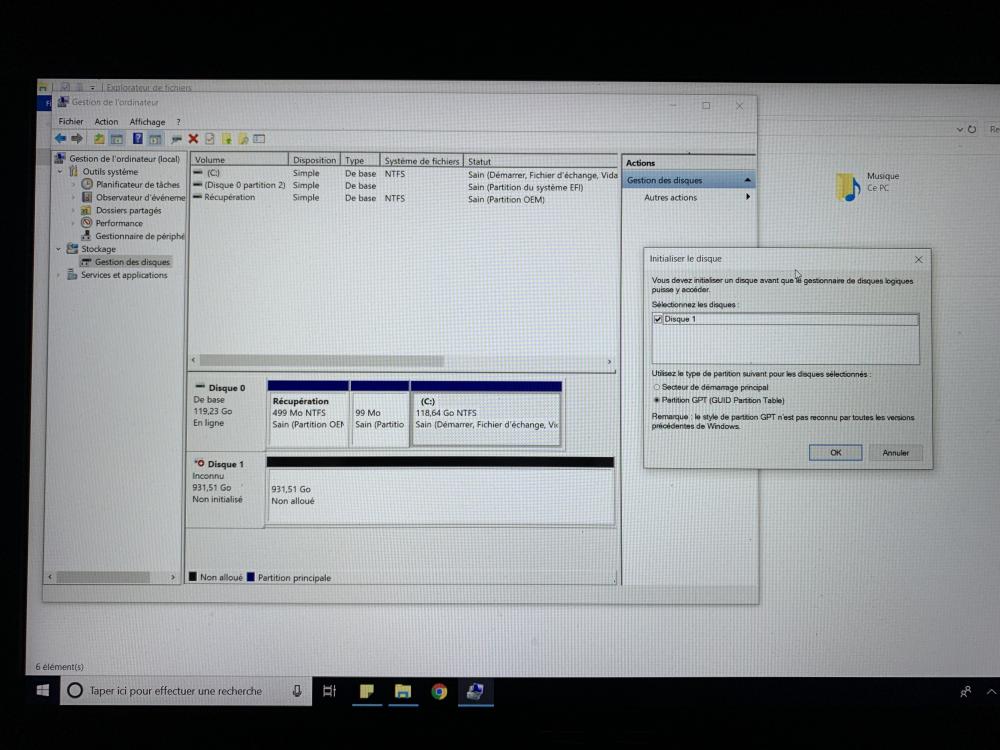Open Autres actions submenu arrow
Image resolution: width=1000 pixels, height=750 pixels.
[x=747, y=197]
